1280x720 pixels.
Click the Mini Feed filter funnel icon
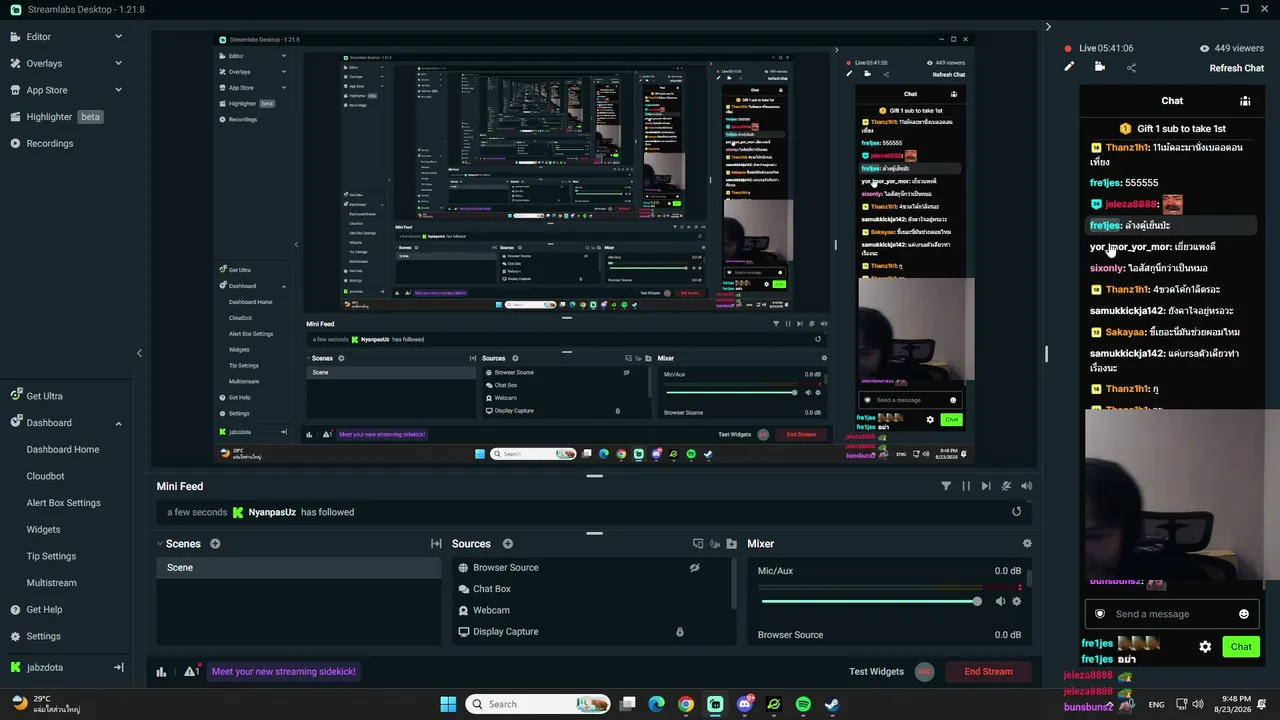pos(946,486)
